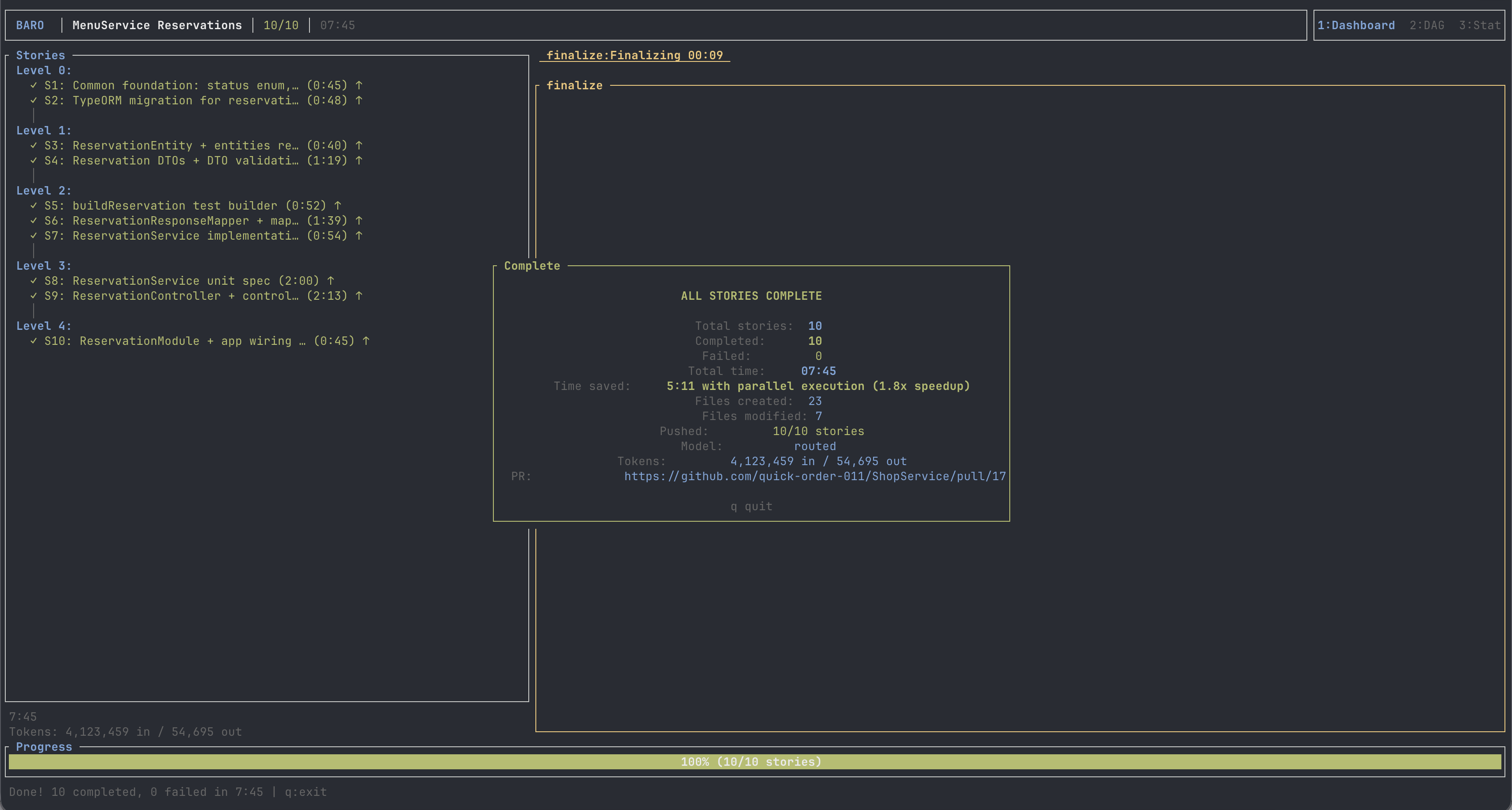Select the Level 4 group heading
1512x810 pixels.
[x=44, y=326]
